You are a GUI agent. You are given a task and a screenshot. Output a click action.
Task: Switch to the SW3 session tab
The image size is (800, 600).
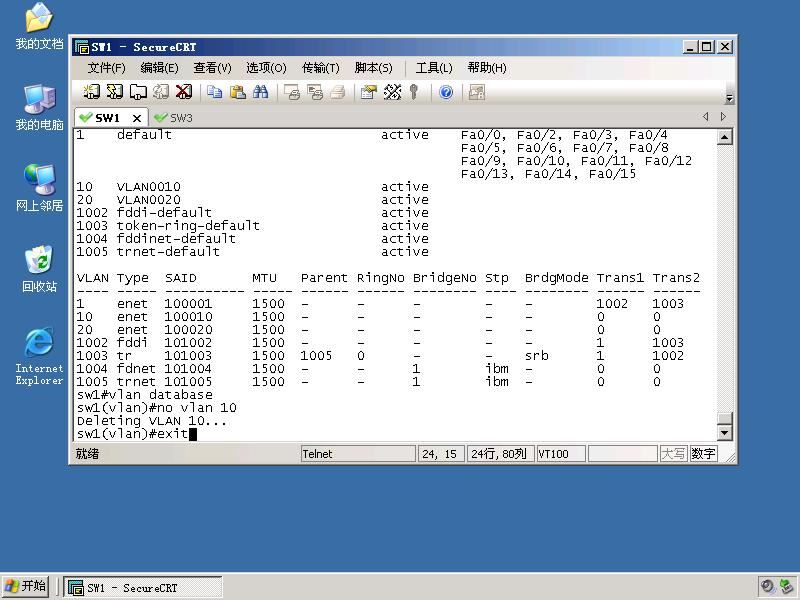(x=173, y=118)
